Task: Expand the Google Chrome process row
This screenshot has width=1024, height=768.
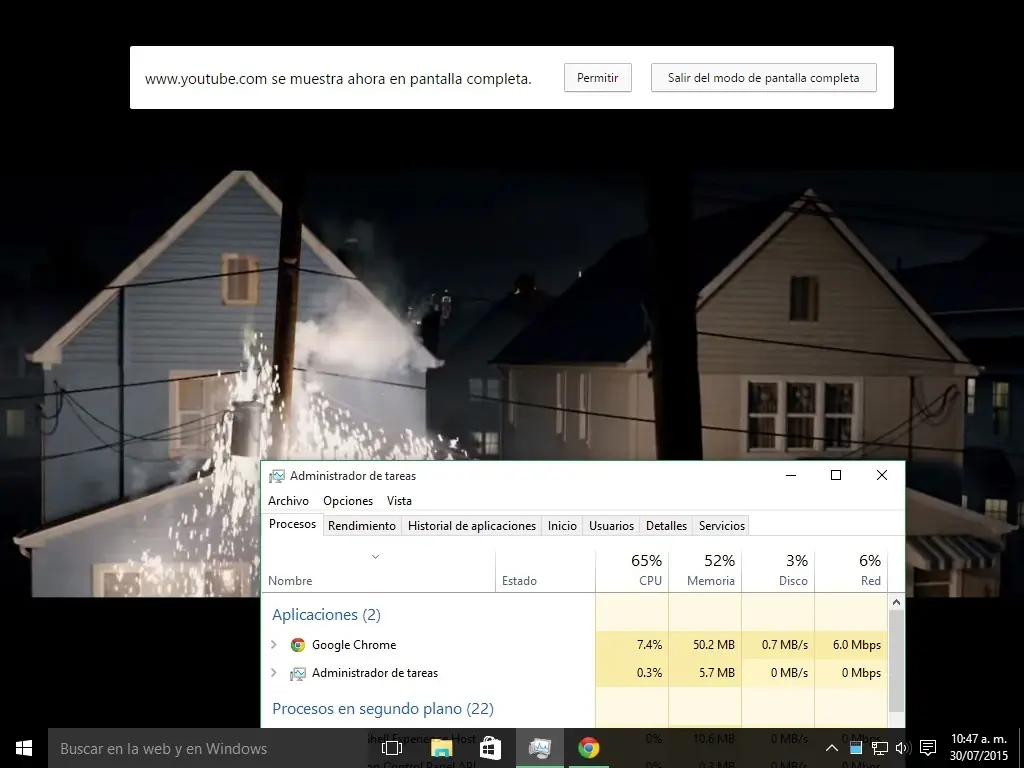Action: point(274,645)
